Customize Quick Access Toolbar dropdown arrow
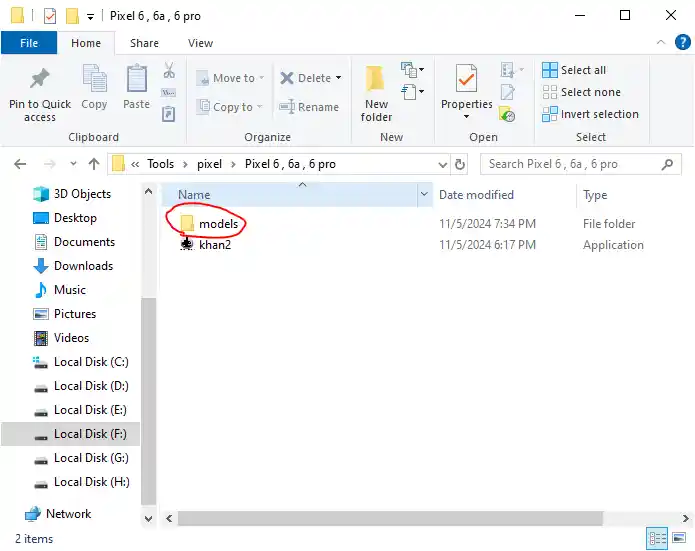Image resolution: width=695 pixels, height=551 pixels. (x=90, y=17)
